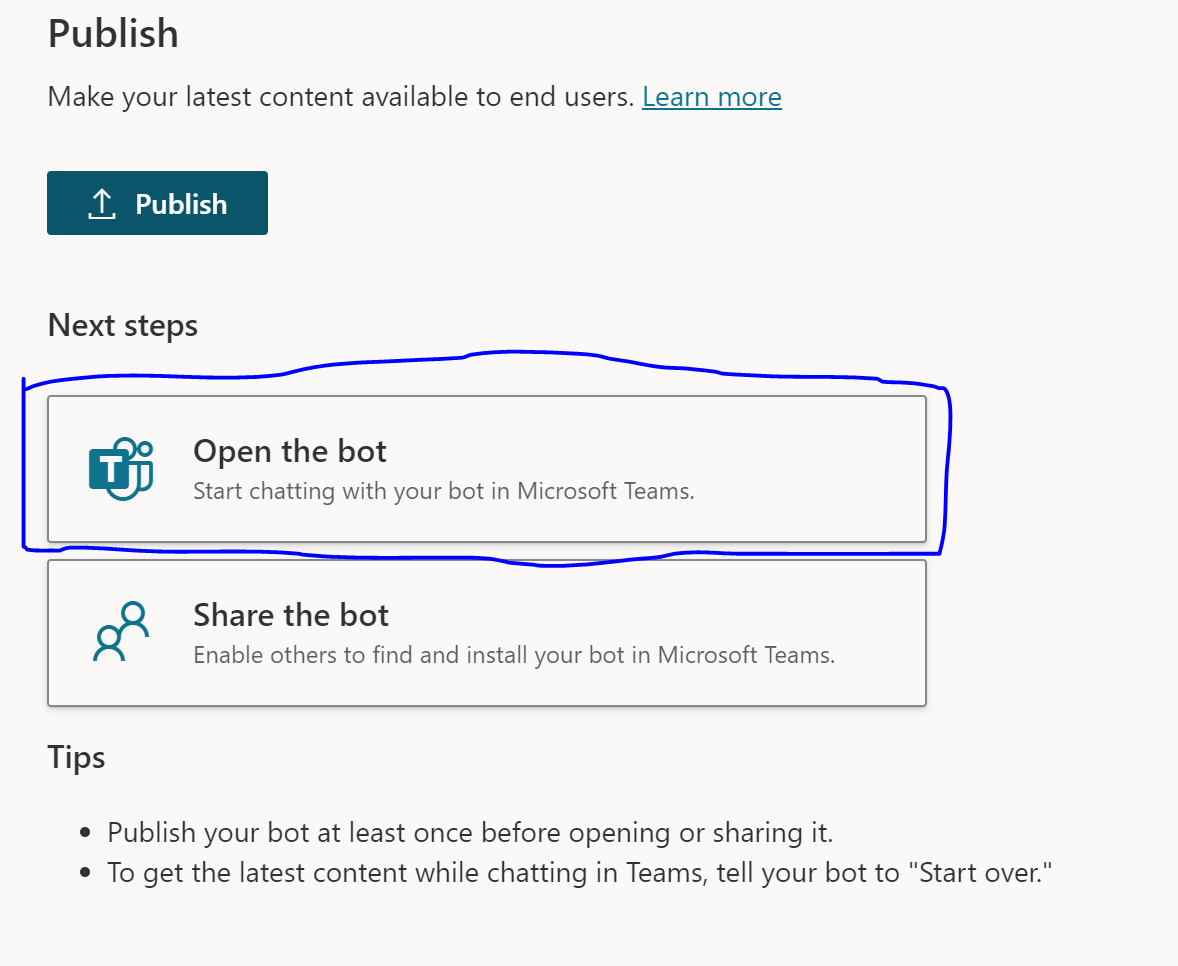1178x966 pixels.
Task: Click the Microsoft Teams logo icon
Action: click(x=121, y=468)
